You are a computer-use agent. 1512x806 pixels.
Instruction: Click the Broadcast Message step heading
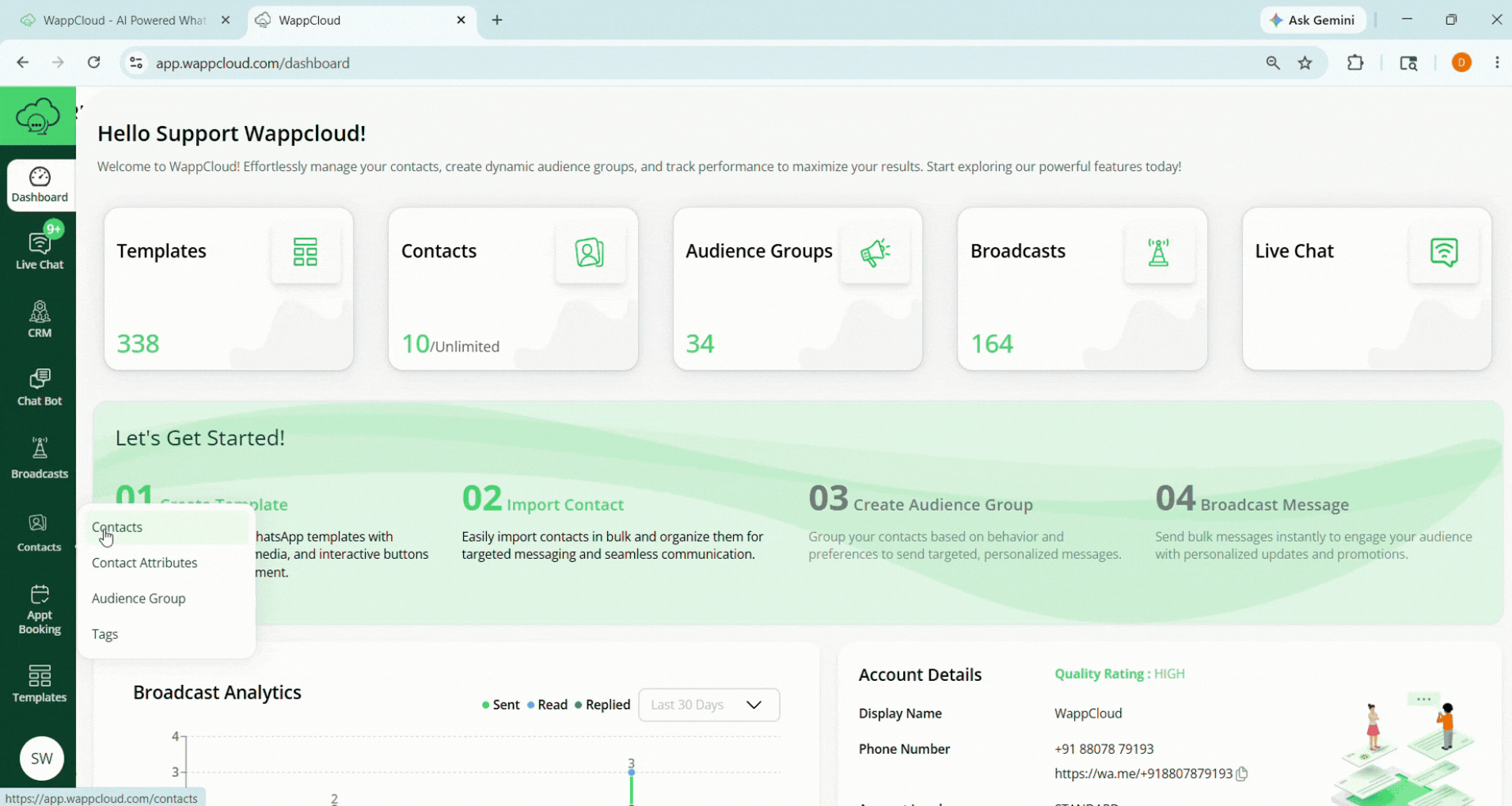(x=1275, y=504)
